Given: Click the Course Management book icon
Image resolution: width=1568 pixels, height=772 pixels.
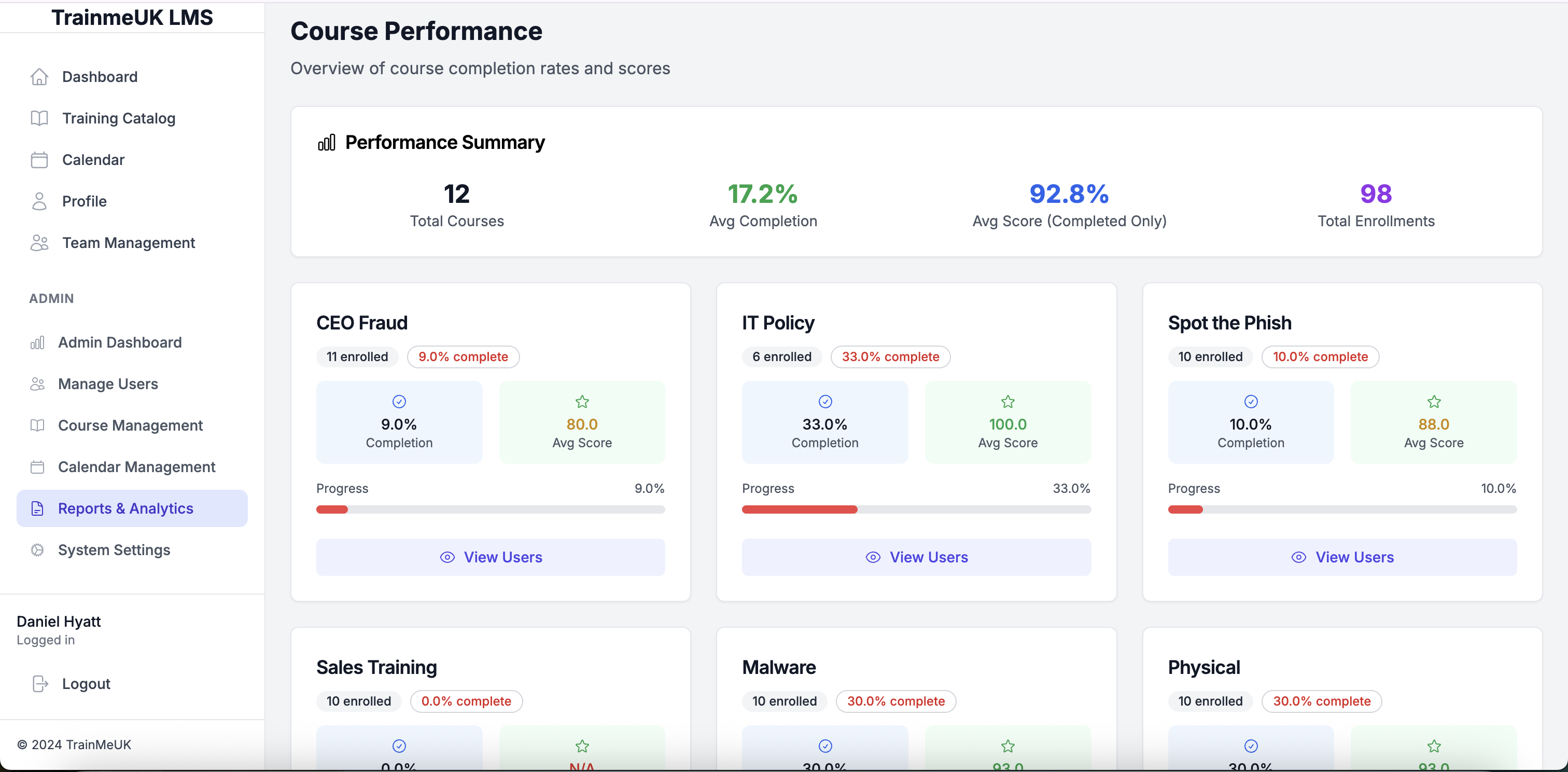Looking at the screenshot, I should point(37,425).
